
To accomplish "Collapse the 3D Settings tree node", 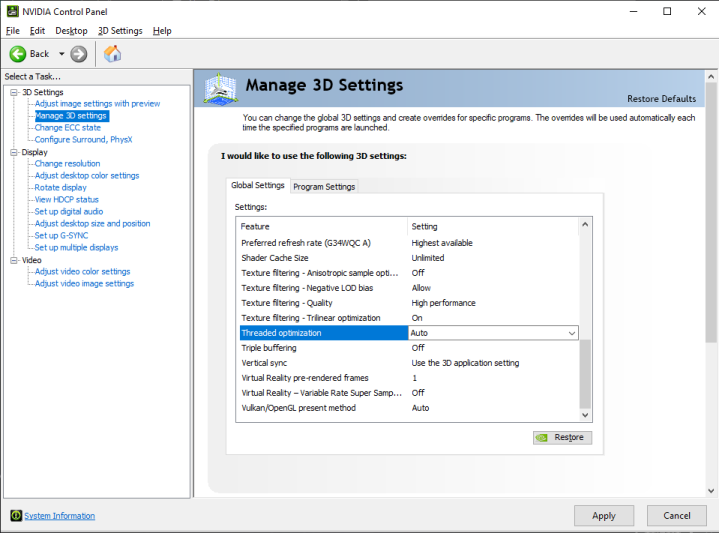I will (13, 92).
